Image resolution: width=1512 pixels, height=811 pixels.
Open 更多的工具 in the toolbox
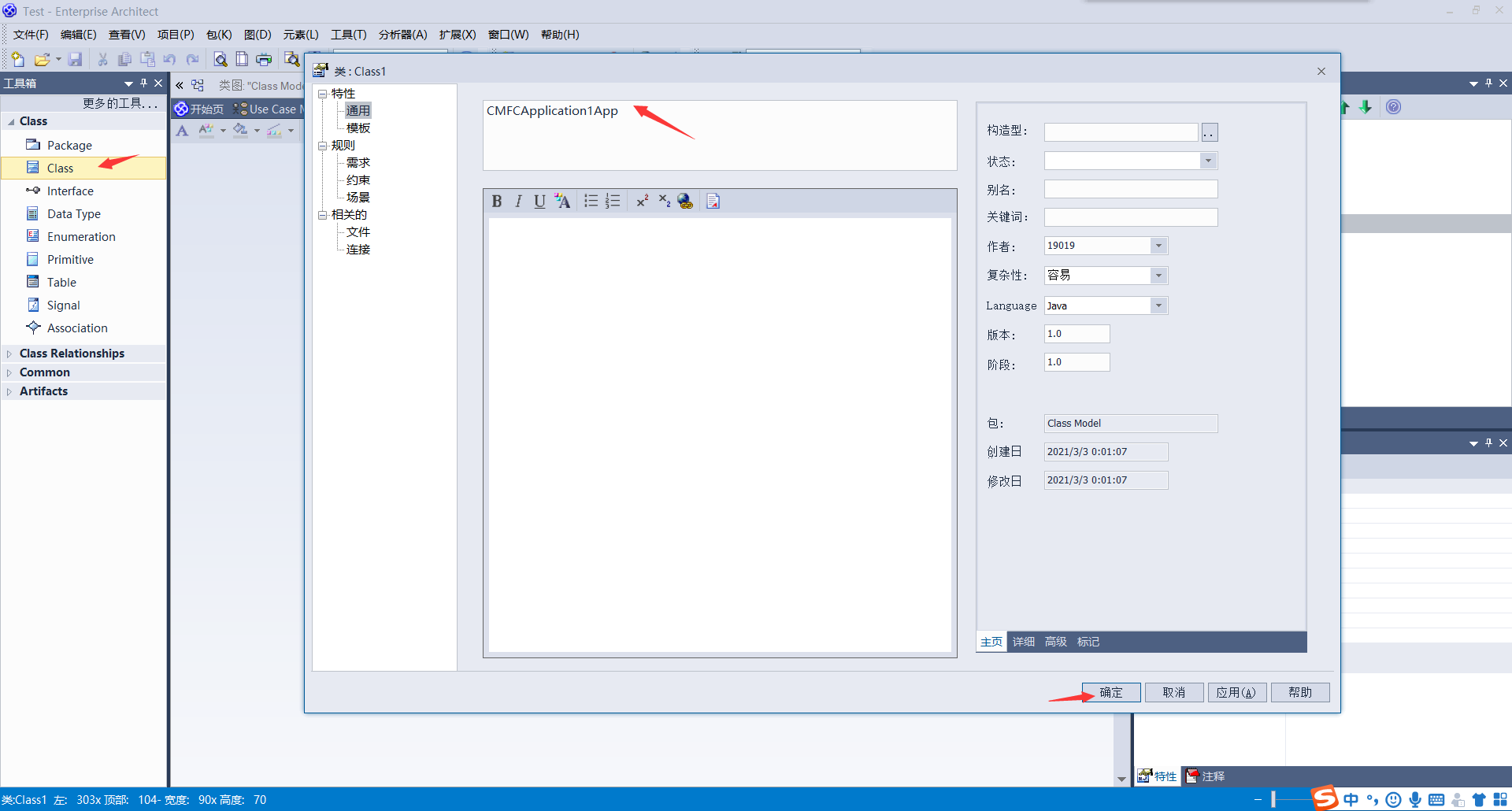tap(120, 102)
